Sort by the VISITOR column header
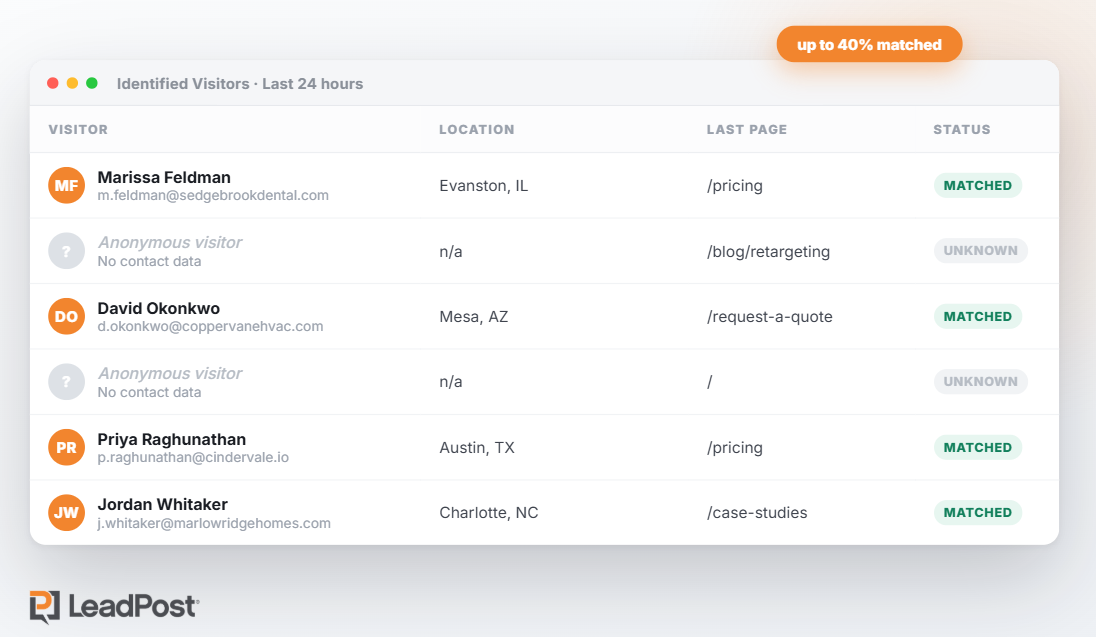 78,129
